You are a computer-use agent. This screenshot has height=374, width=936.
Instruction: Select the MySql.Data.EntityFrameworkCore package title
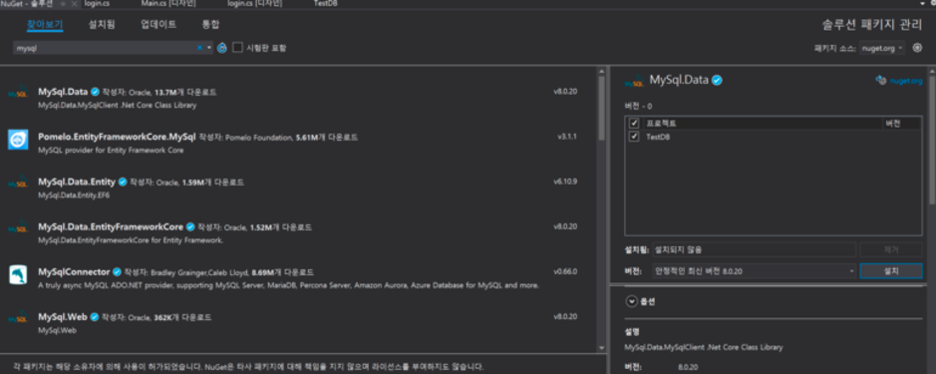[110, 227]
